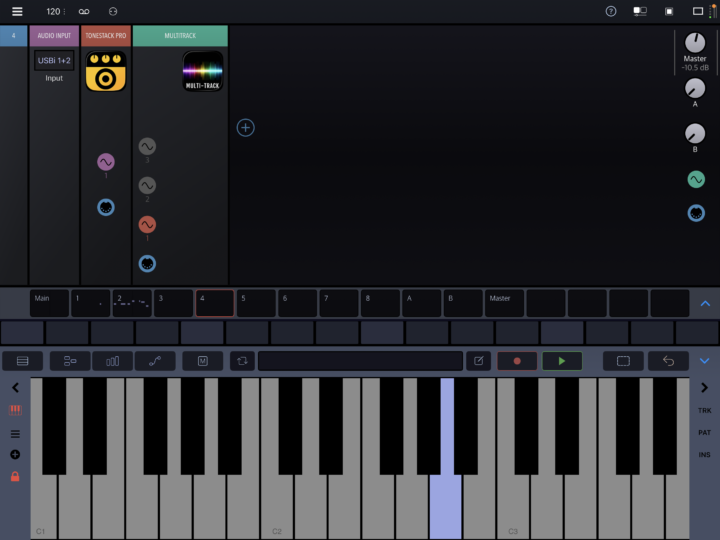Viewport: 720px width, 540px height.
Task: Select pattern slot 2
Action: [x=132, y=303]
